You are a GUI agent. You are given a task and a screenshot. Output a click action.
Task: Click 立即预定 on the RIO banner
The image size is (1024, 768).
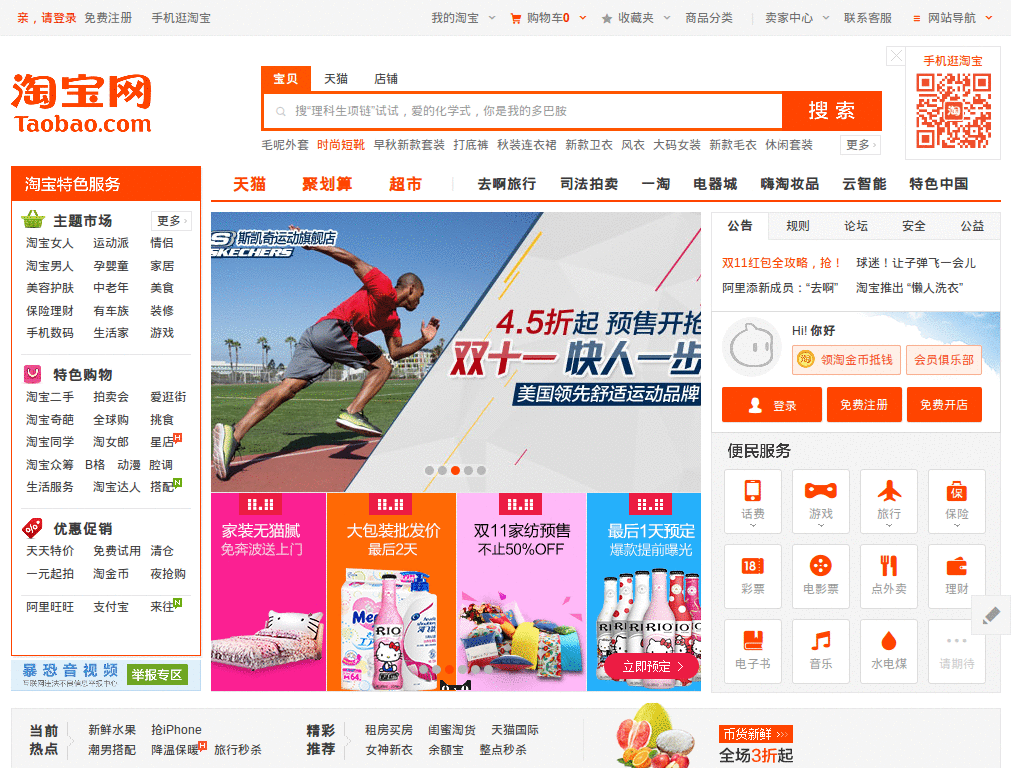click(652, 666)
